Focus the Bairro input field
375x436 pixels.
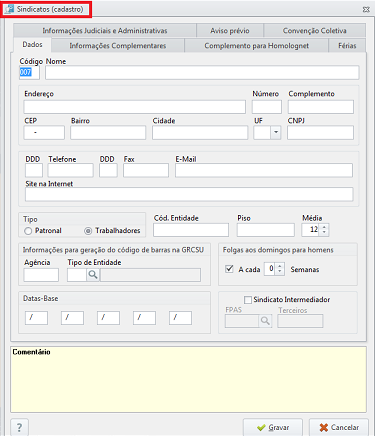(108, 133)
